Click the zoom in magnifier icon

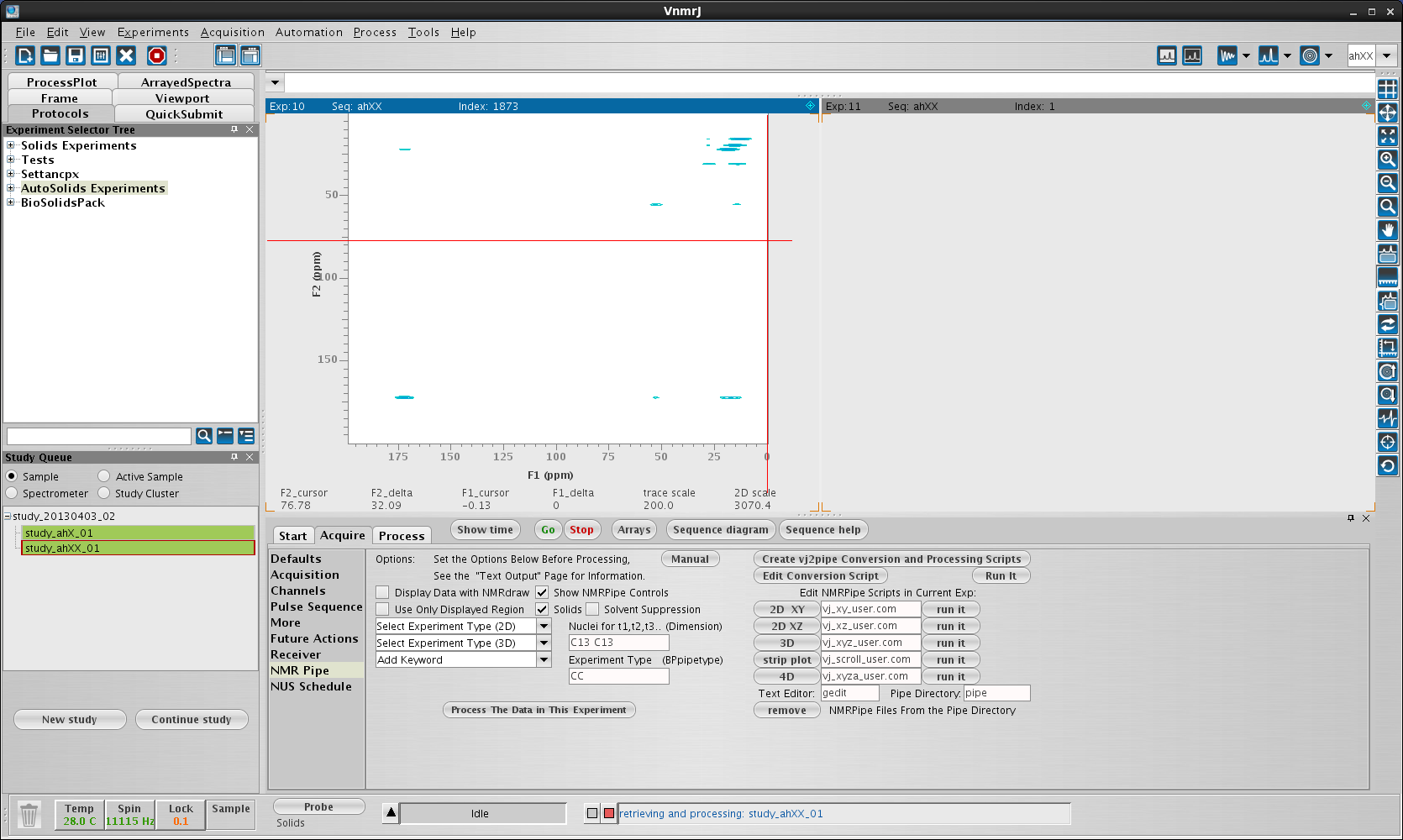[x=1387, y=160]
